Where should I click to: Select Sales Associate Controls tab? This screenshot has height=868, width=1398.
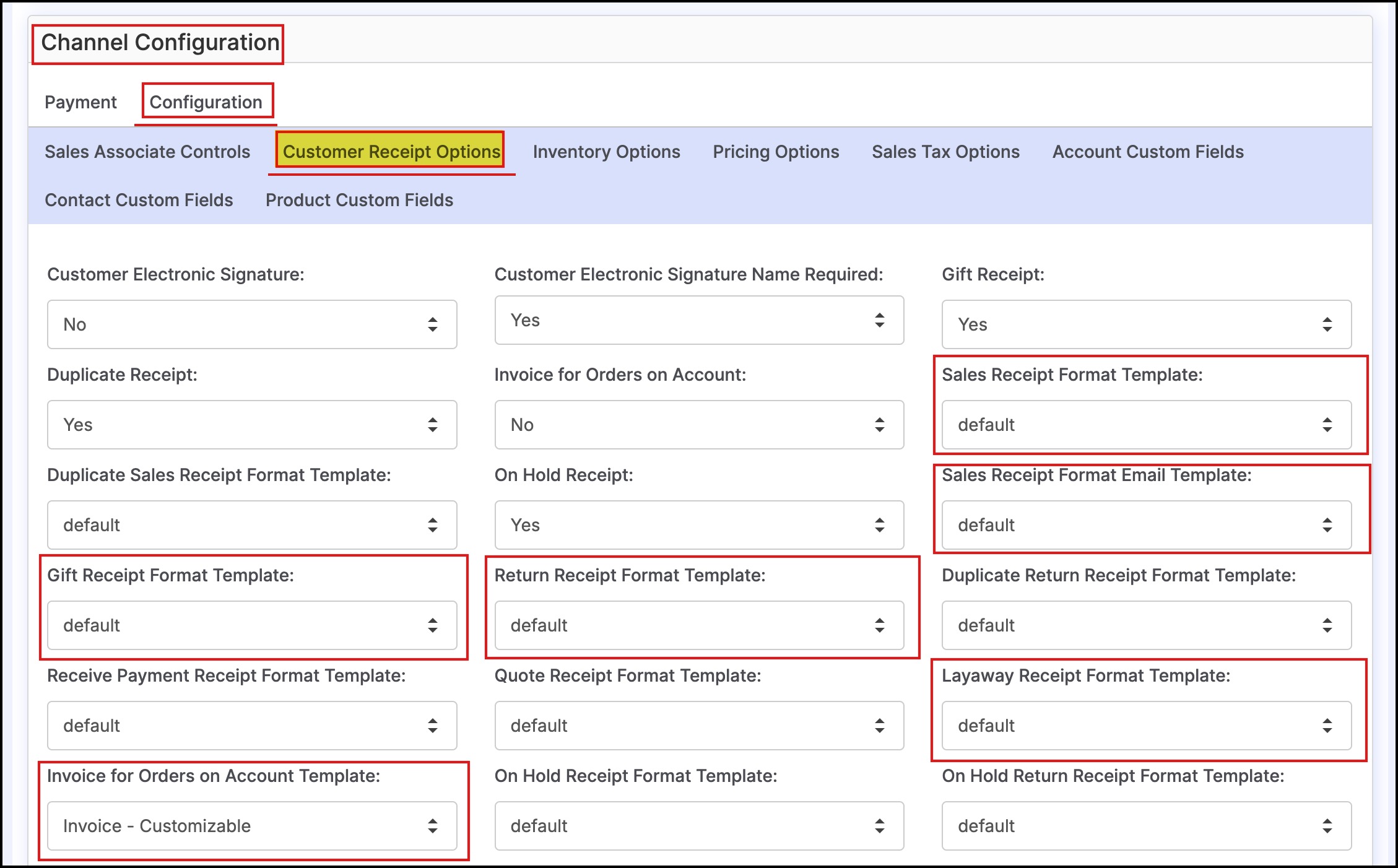coord(147,152)
